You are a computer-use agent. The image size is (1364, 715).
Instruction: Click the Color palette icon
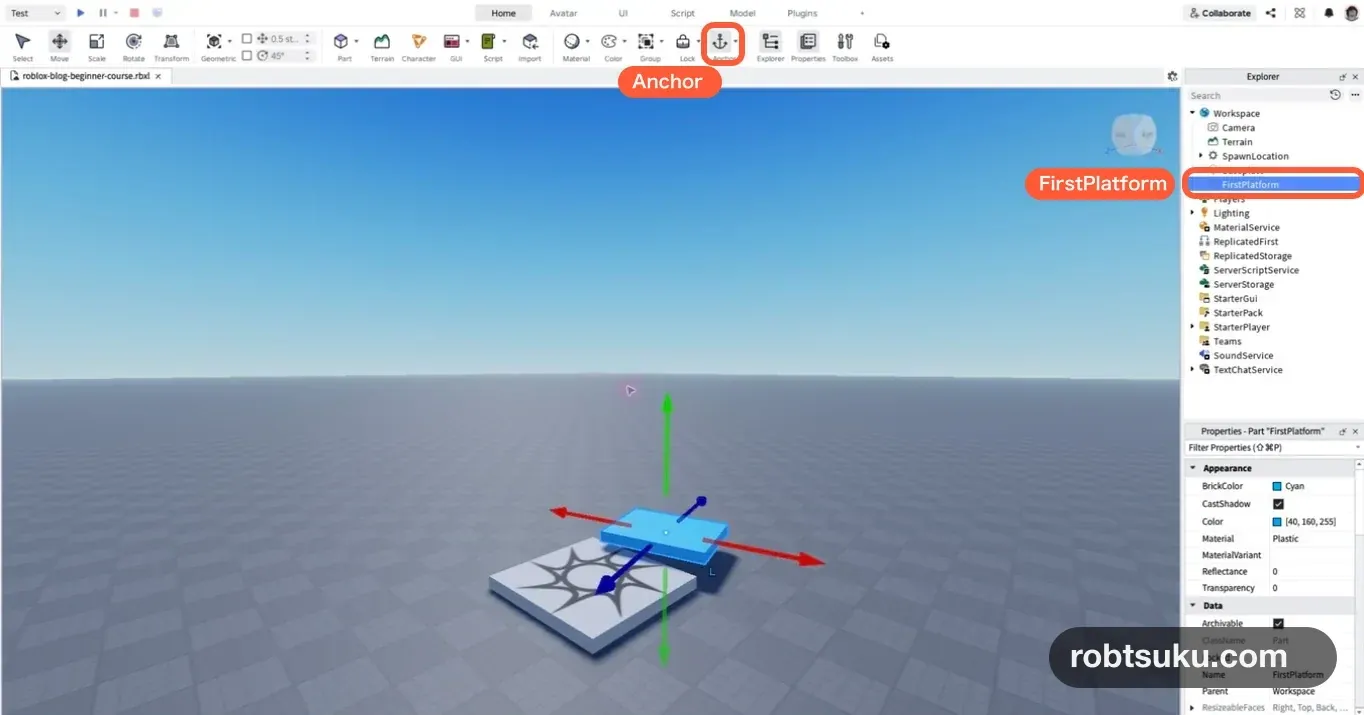609,41
